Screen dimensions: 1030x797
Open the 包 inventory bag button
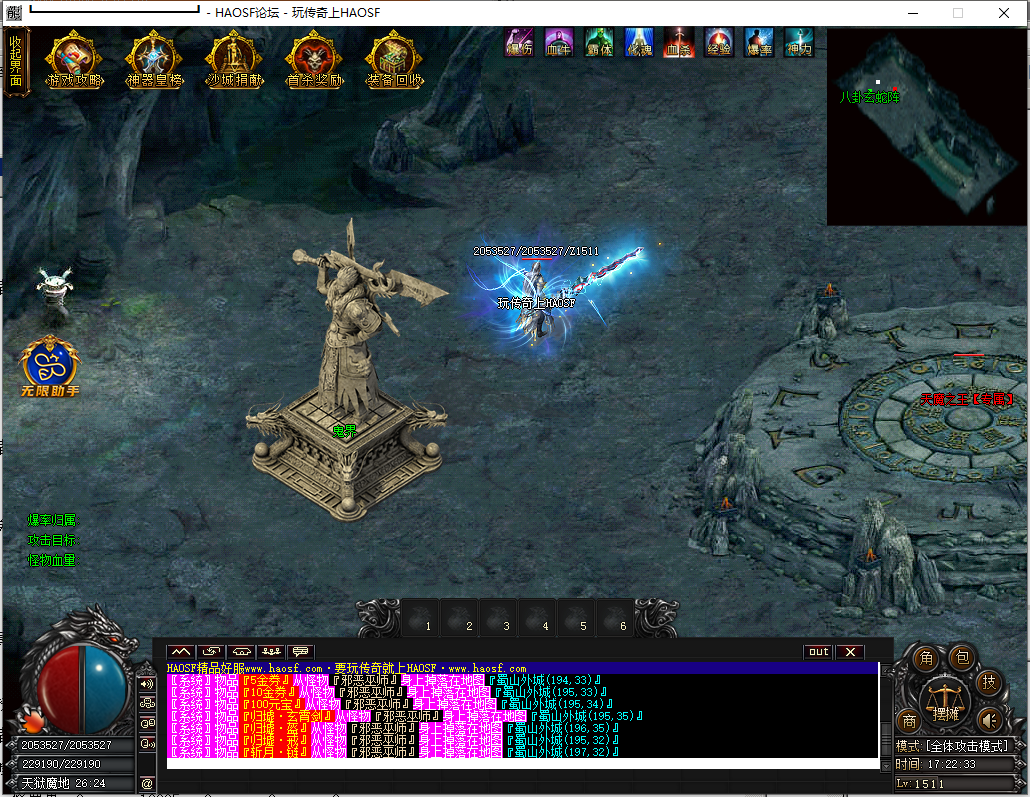coord(959,658)
